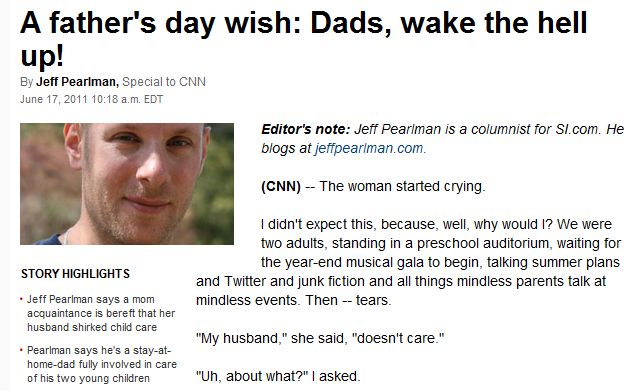Image resolution: width=640 pixels, height=391 pixels.
Task: Open the jeffpearlman.com blog link
Action: coord(369,148)
